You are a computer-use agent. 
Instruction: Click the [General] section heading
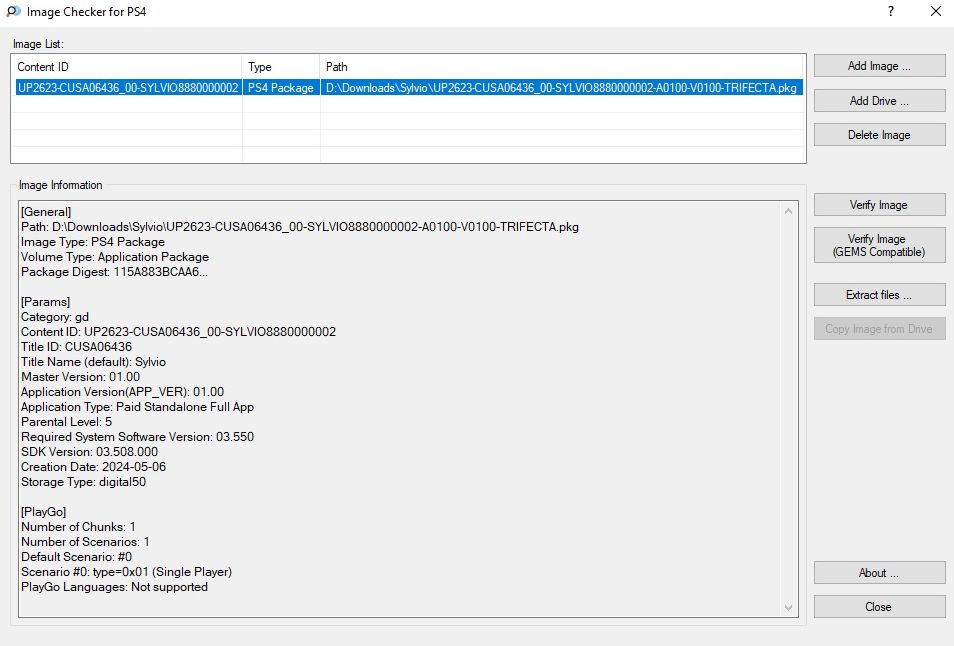click(x=46, y=212)
